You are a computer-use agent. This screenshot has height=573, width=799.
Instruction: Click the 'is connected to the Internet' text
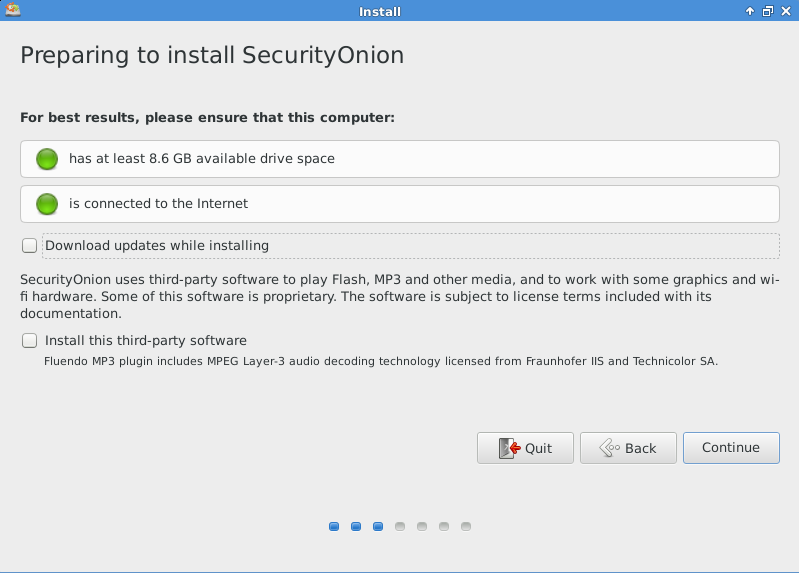tap(158, 204)
